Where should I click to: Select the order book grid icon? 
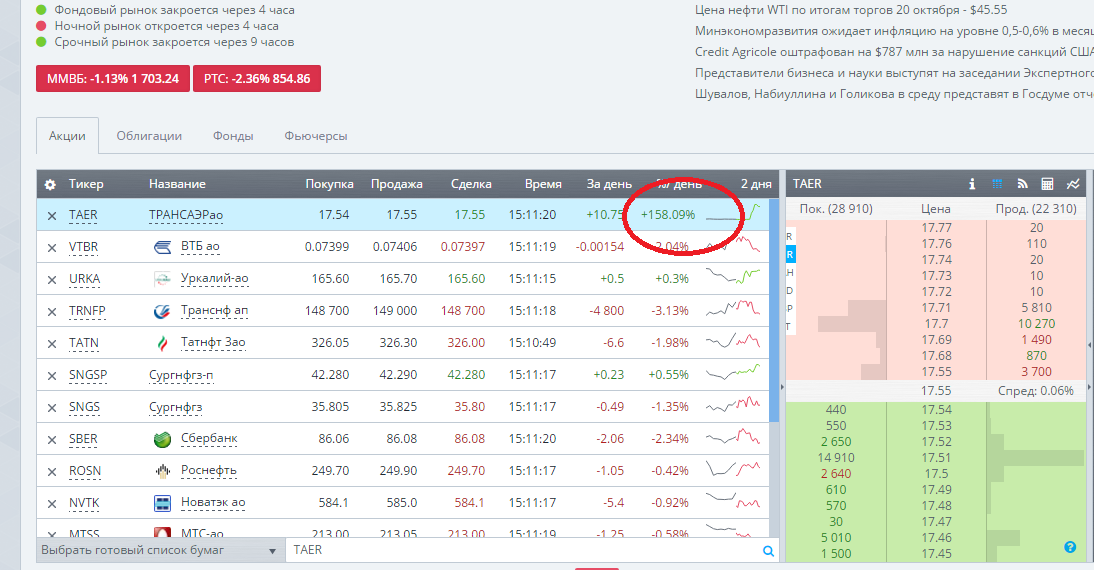point(997,184)
